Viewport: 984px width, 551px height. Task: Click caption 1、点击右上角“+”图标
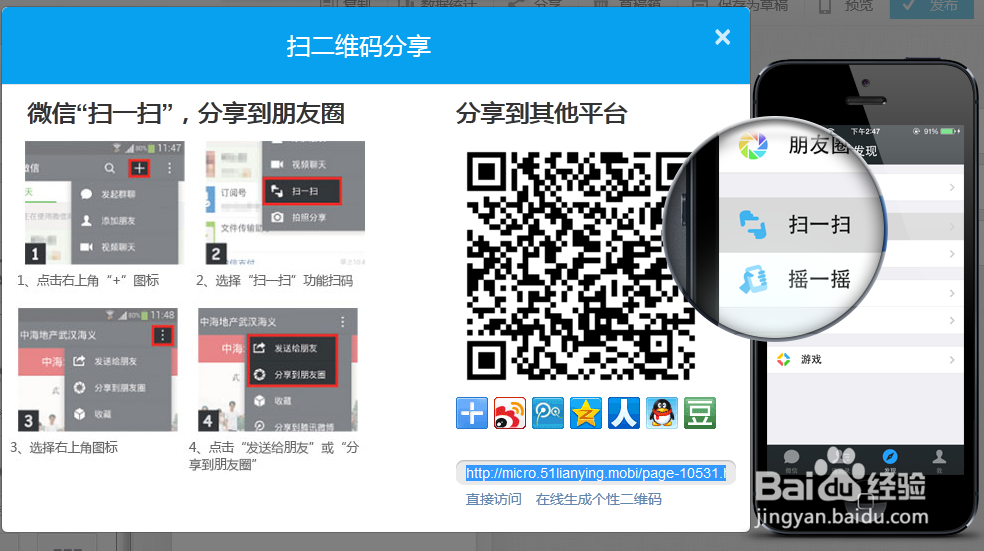click(88, 281)
